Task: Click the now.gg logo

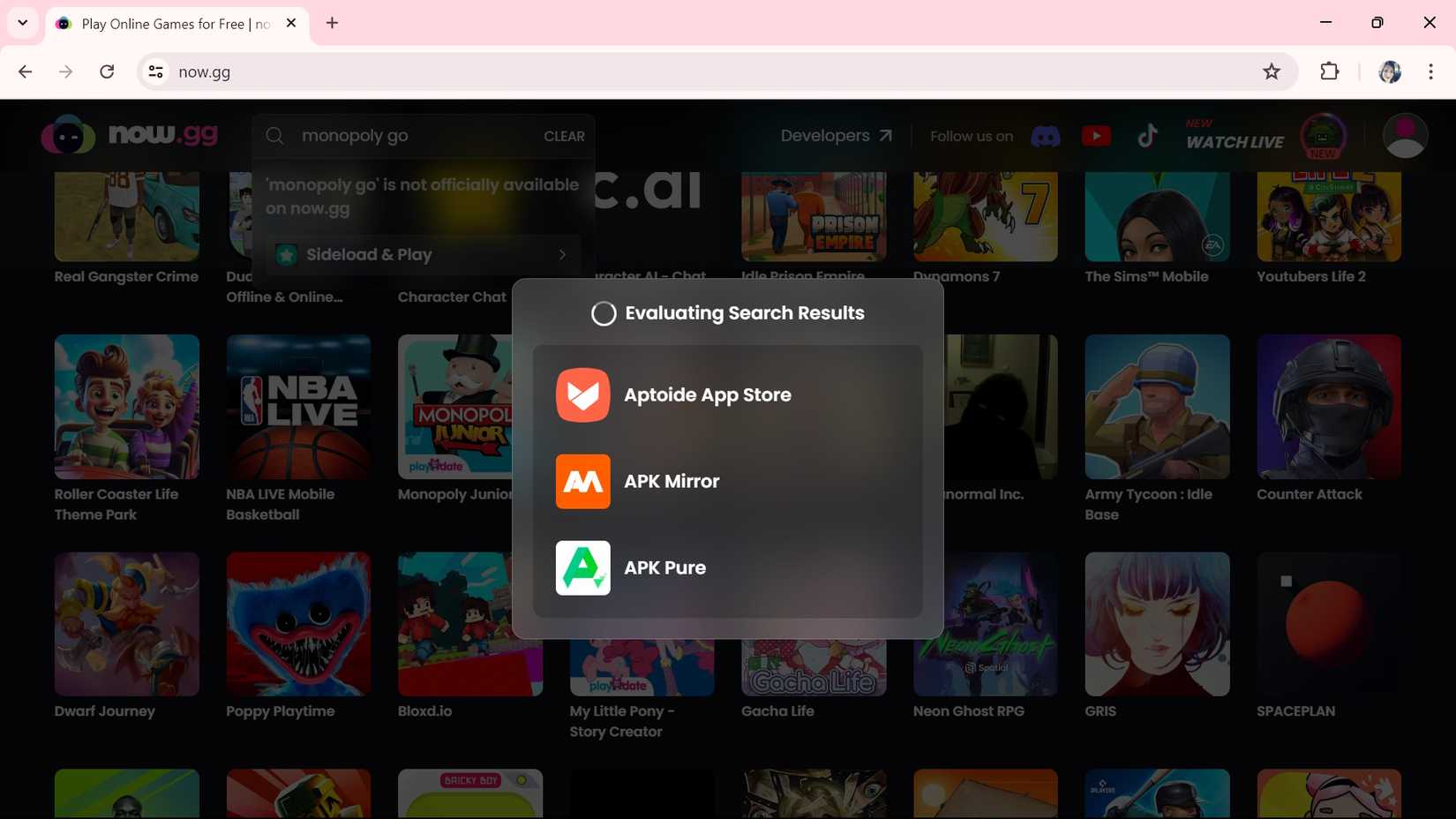Action: click(130, 135)
